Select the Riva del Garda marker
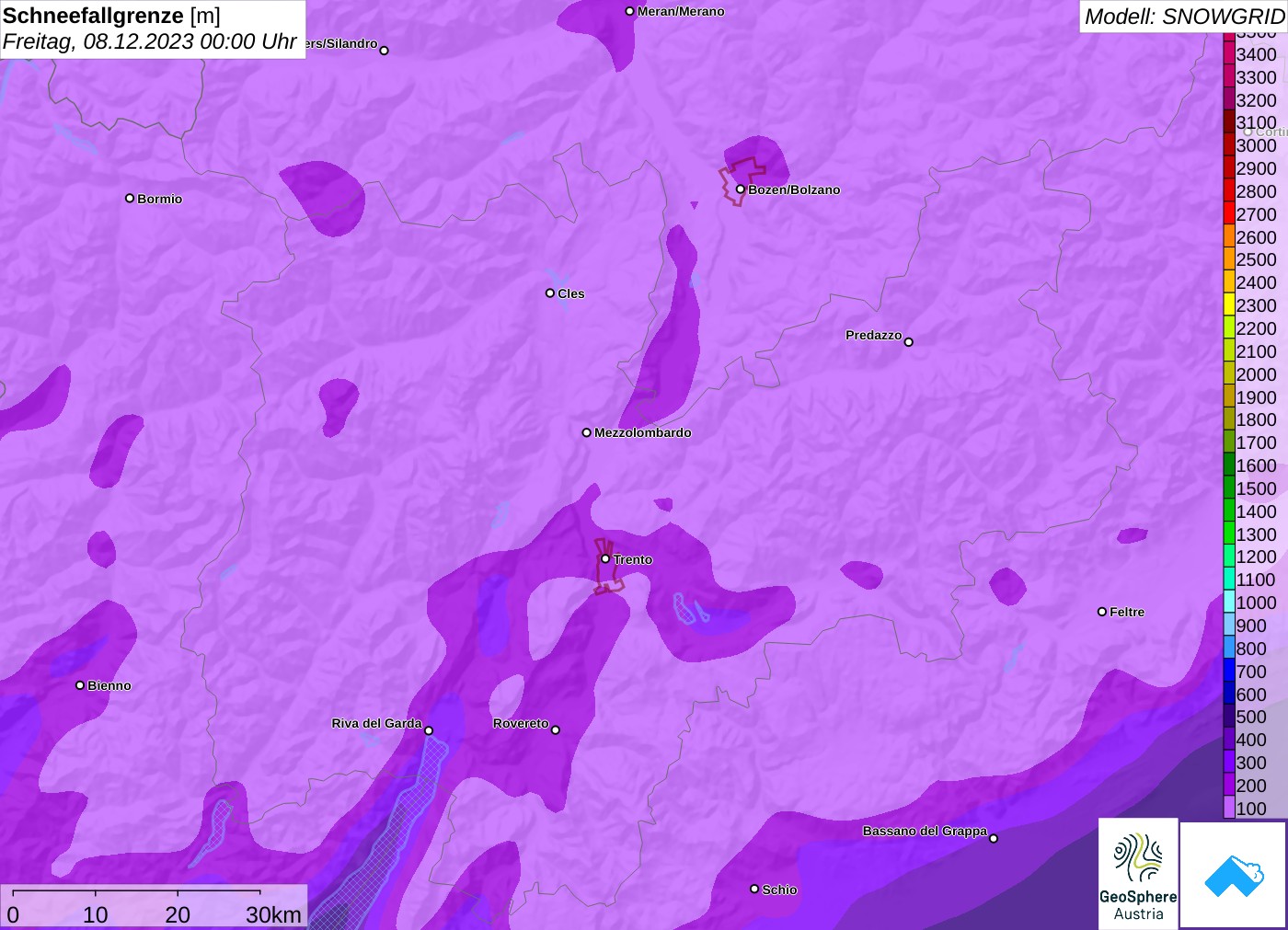Image resolution: width=1288 pixels, height=930 pixels. 428,730
